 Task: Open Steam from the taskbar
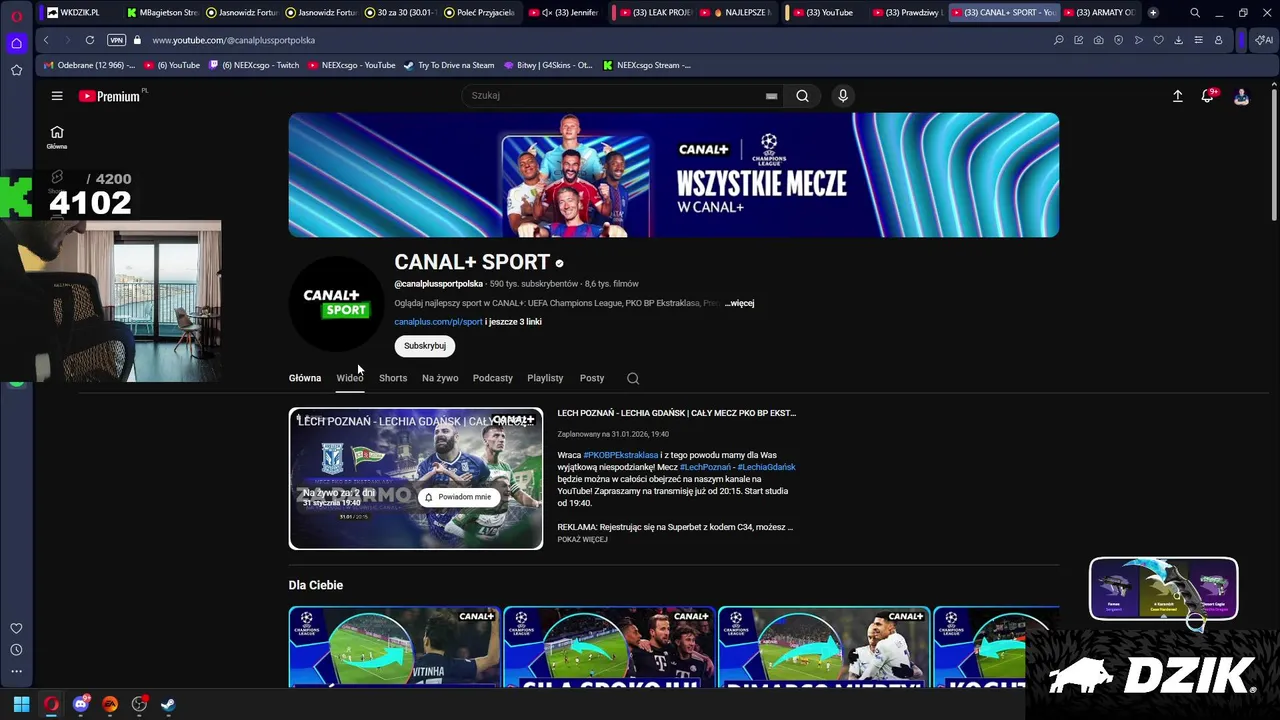168,704
